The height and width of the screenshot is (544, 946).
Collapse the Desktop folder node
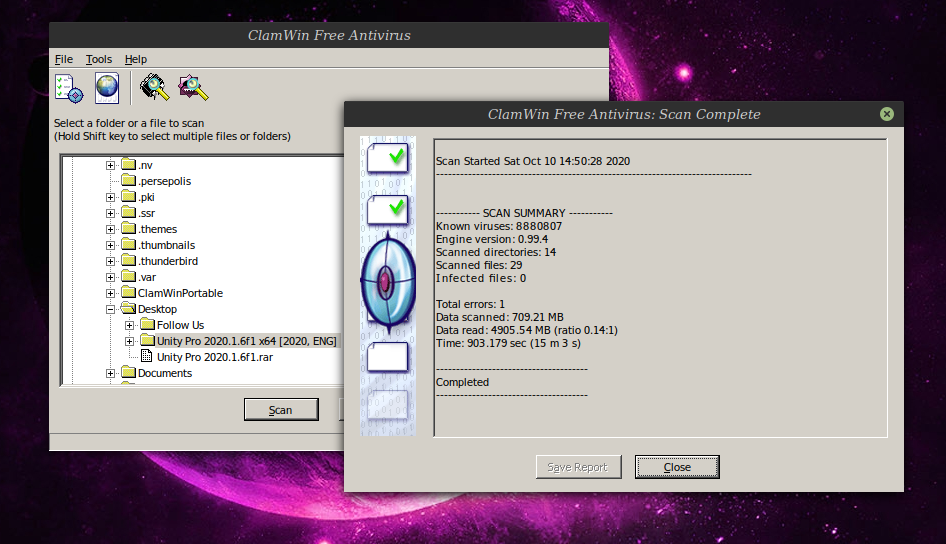click(x=110, y=309)
